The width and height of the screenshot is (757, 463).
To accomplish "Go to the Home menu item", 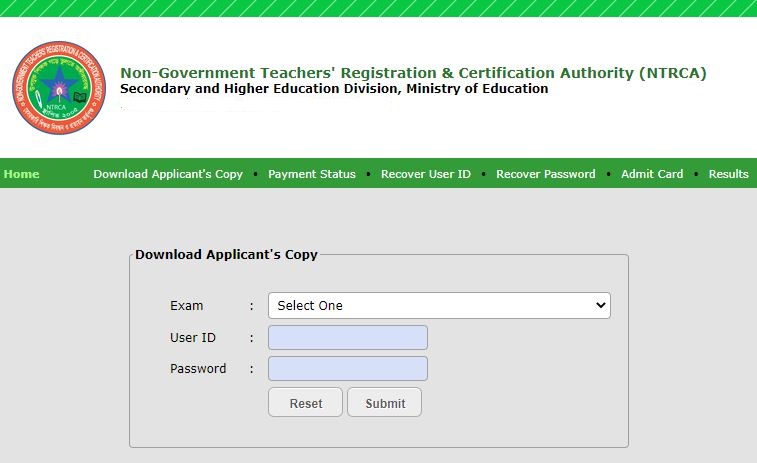I will [21, 174].
